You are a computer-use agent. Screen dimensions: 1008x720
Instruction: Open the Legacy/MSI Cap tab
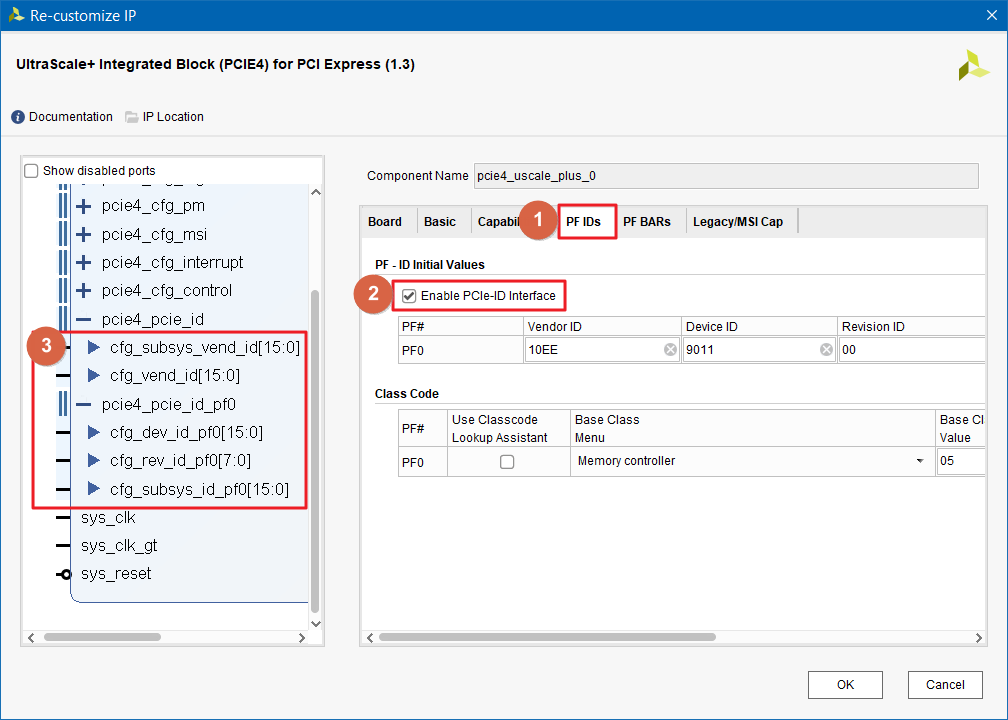(738, 222)
